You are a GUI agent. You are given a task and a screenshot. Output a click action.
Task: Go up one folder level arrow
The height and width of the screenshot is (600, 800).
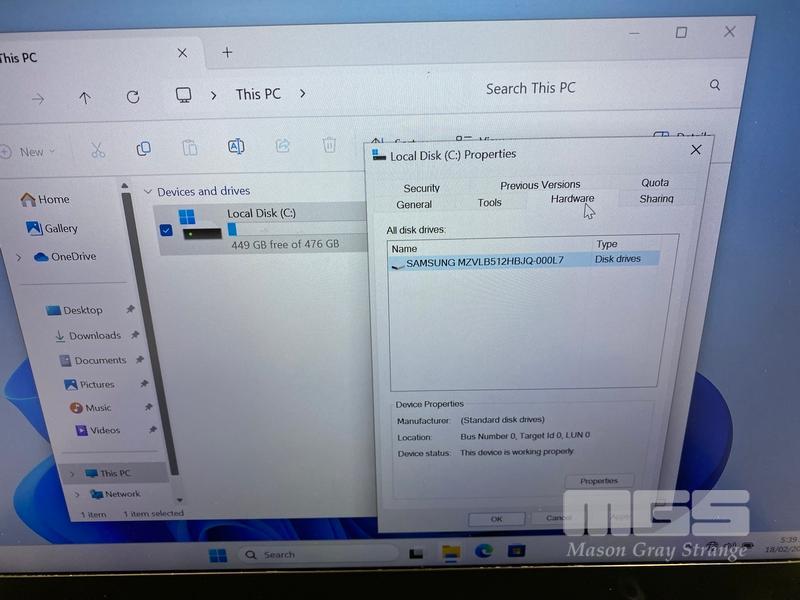click(x=85, y=98)
